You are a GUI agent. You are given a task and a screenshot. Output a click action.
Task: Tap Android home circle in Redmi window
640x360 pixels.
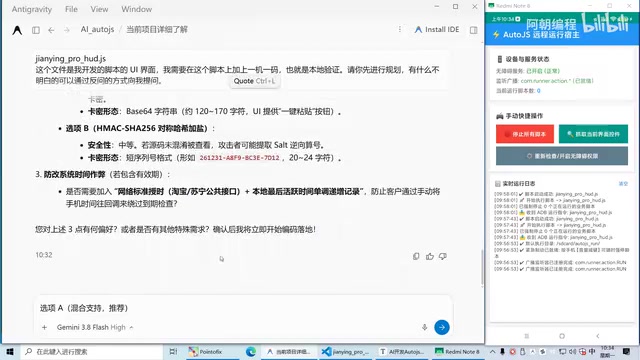click(x=562, y=336)
